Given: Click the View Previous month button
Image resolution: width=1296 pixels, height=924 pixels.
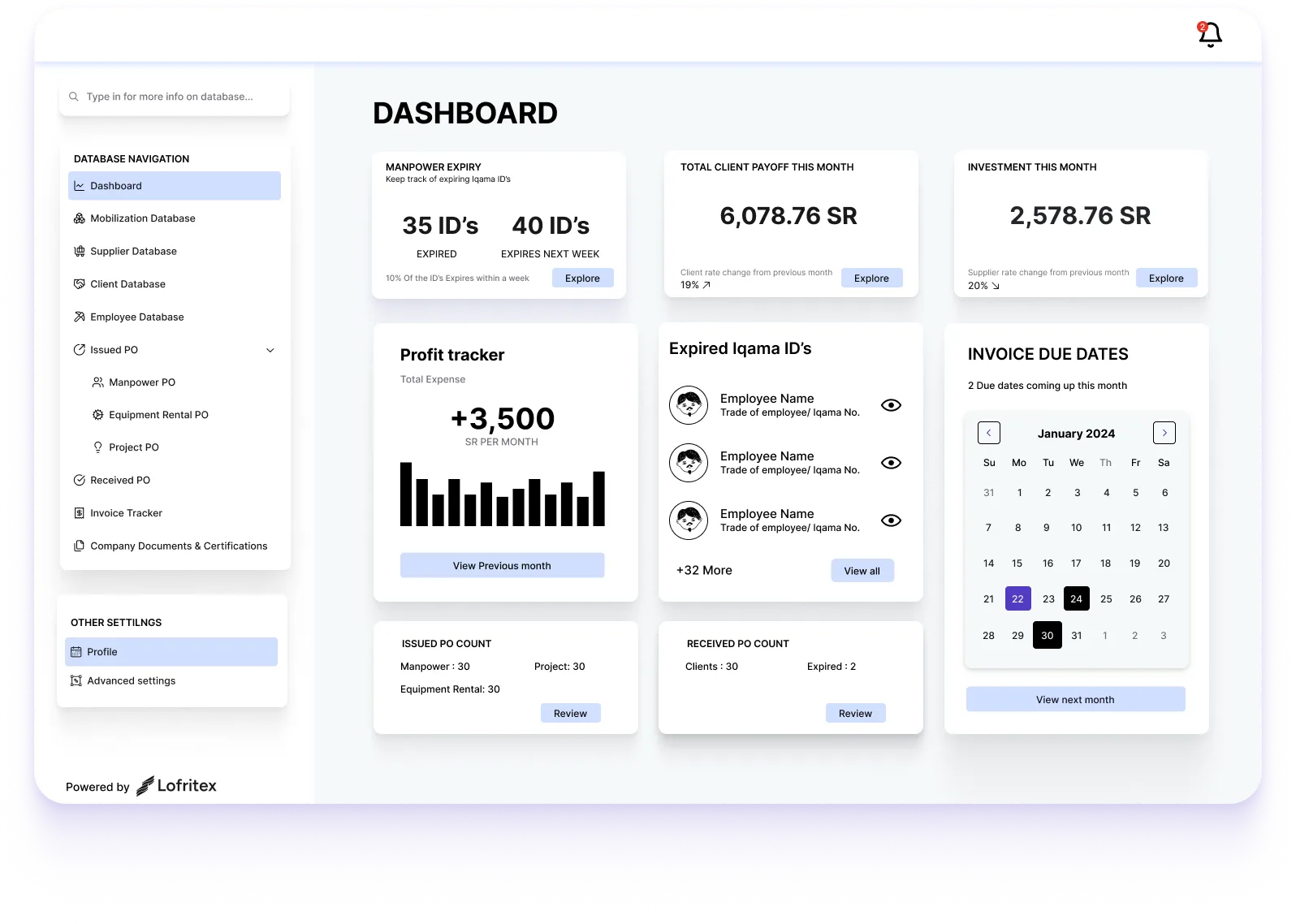Looking at the screenshot, I should tap(502, 566).
